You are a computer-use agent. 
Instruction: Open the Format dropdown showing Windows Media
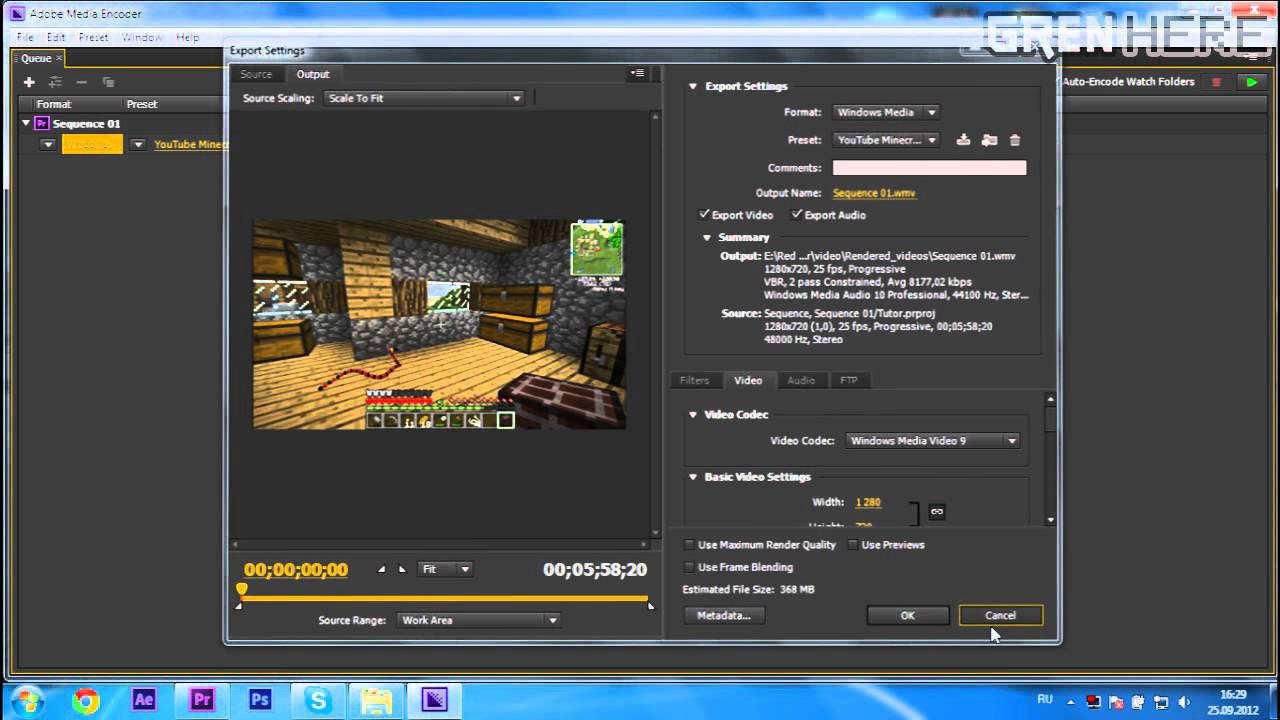(x=885, y=112)
